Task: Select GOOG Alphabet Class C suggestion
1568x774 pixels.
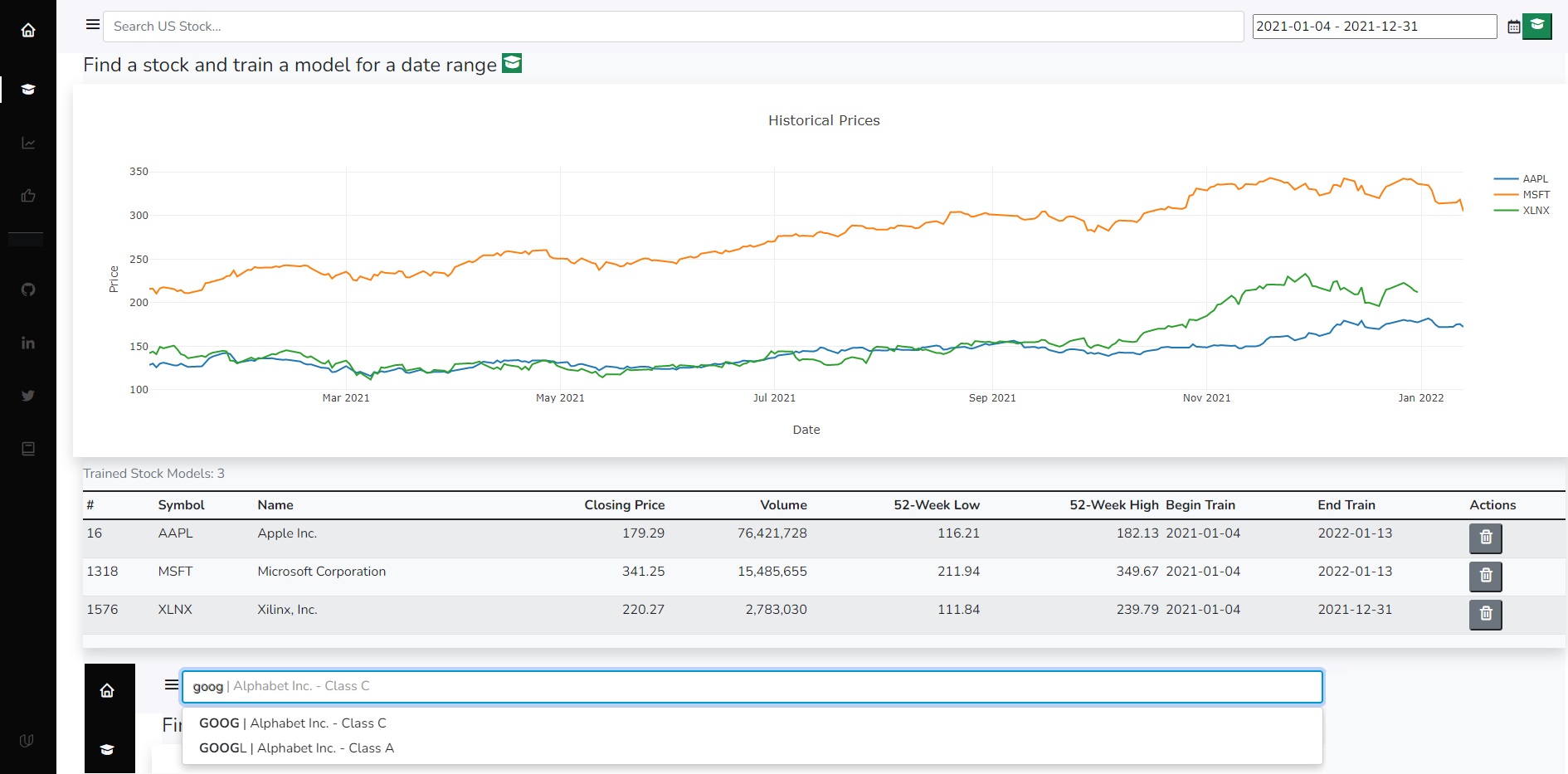Action: (x=752, y=723)
